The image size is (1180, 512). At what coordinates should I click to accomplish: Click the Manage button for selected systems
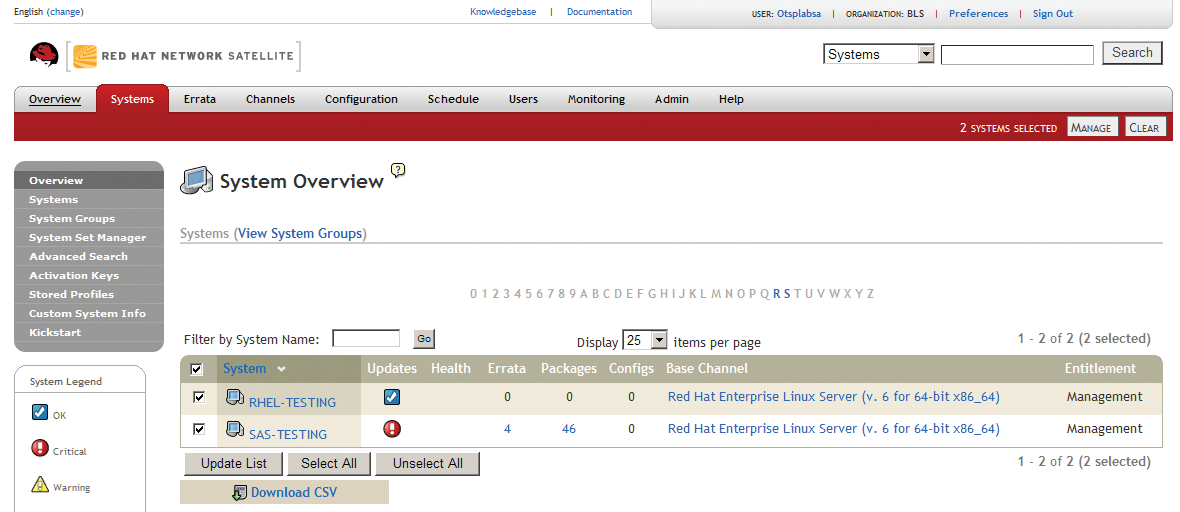(1091, 127)
